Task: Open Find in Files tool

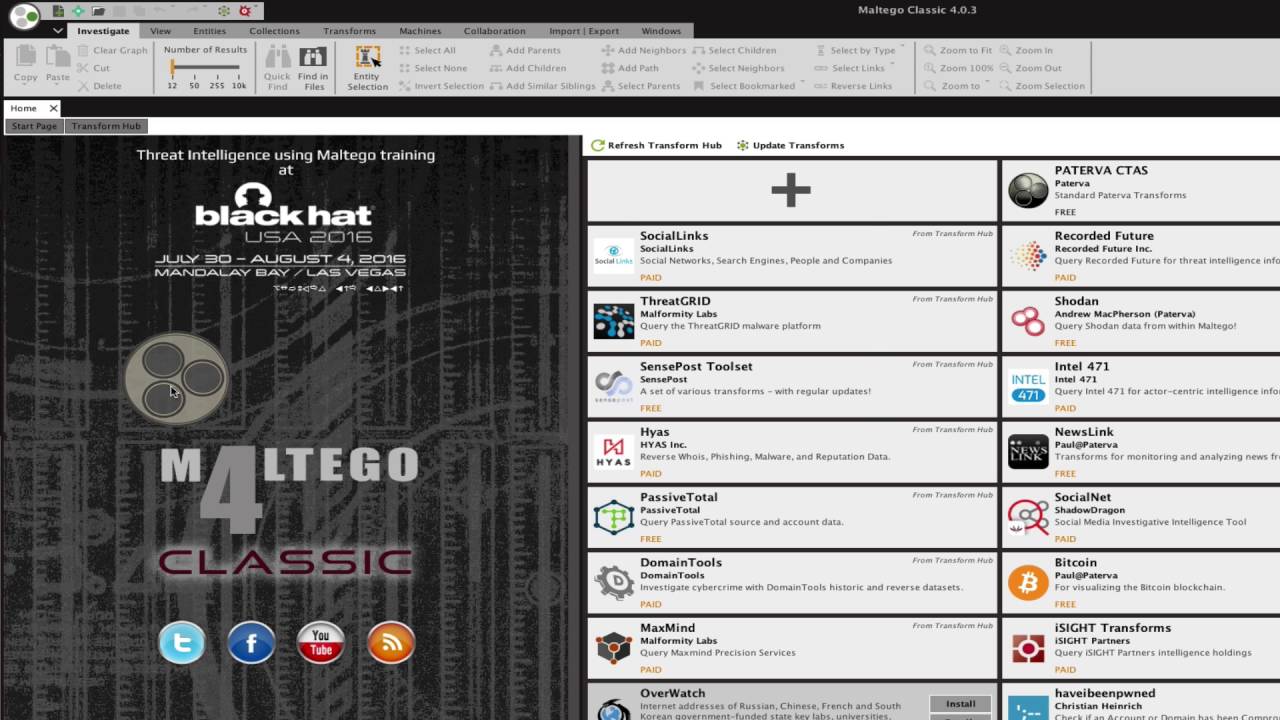Action: tap(313, 68)
